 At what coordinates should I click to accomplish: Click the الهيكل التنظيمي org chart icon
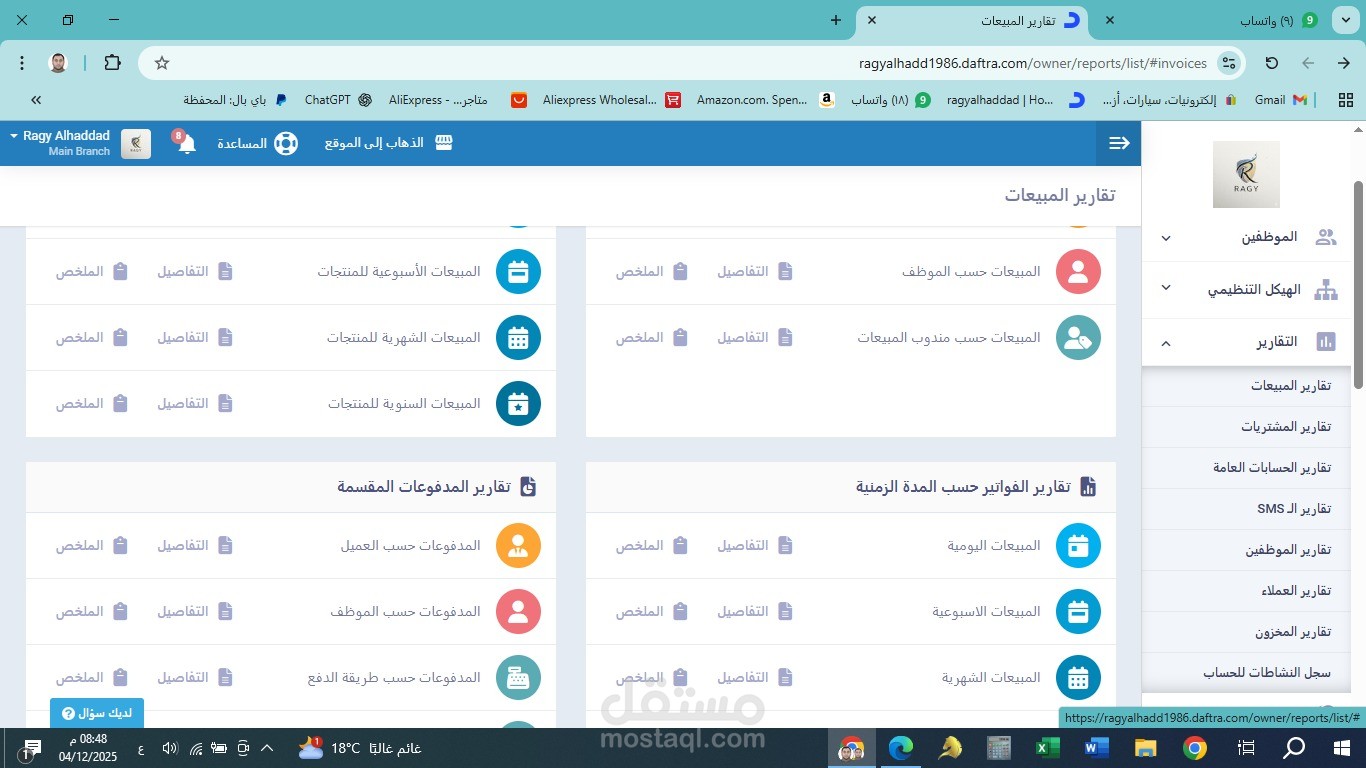point(1326,290)
